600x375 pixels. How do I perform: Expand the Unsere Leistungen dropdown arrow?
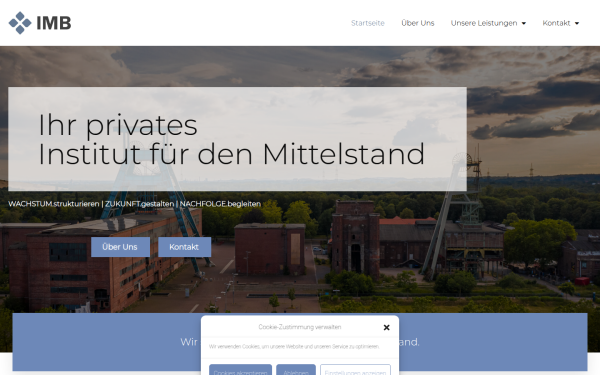coord(524,23)
